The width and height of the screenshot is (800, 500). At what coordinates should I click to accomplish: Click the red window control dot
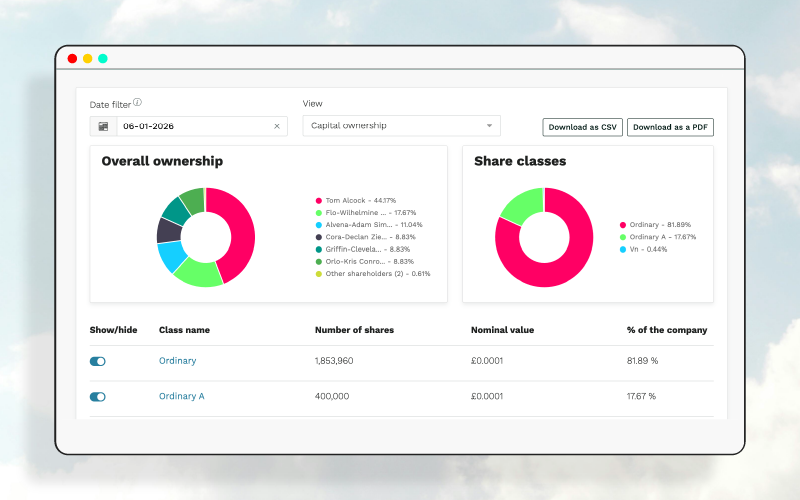[72, 59]
